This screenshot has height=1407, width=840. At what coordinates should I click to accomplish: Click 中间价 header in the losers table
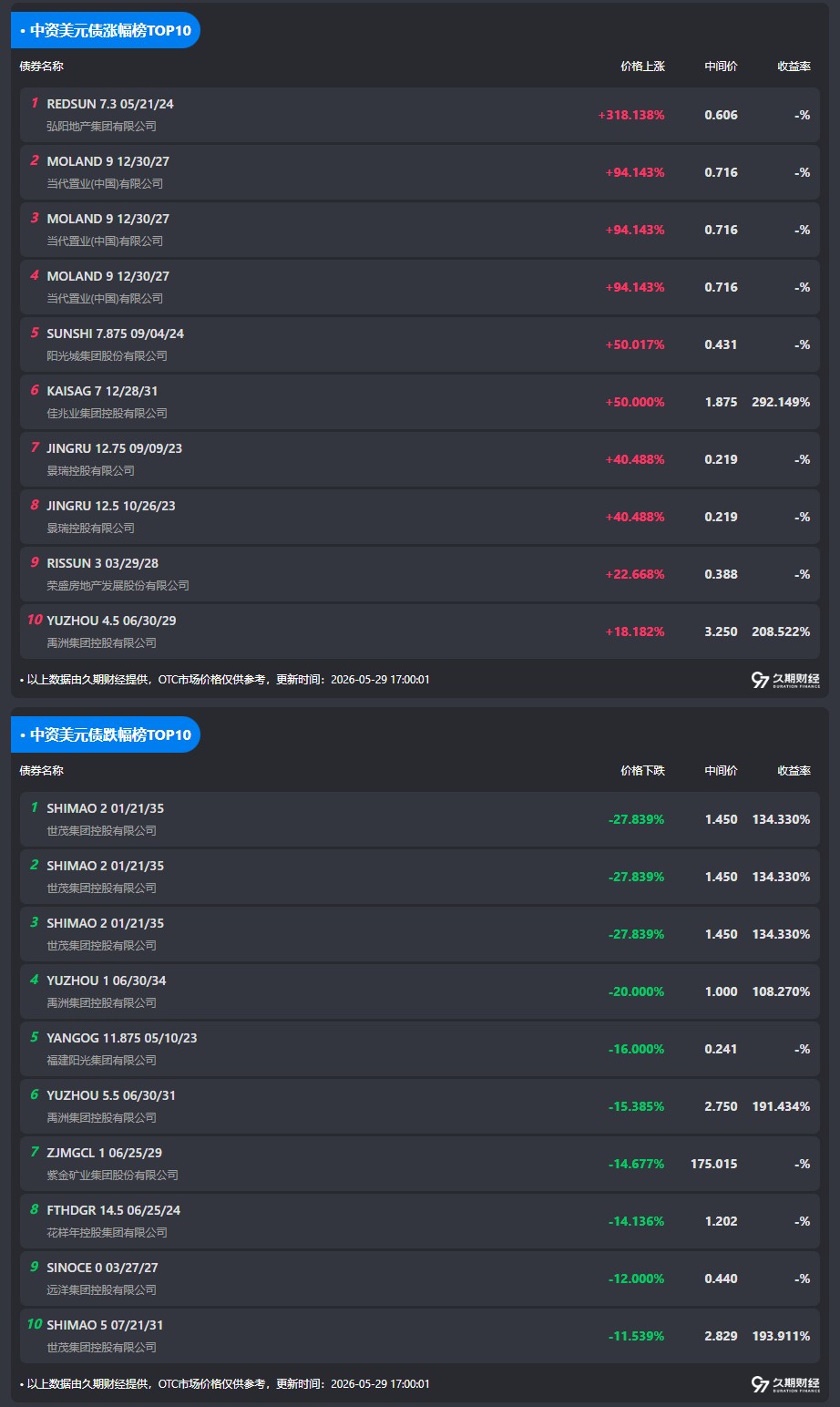pos(721,771)
